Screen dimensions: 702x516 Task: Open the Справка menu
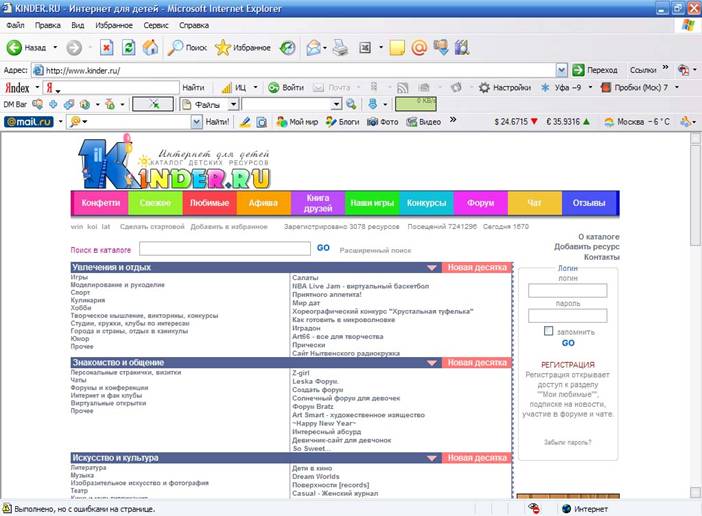click(194, 26)
